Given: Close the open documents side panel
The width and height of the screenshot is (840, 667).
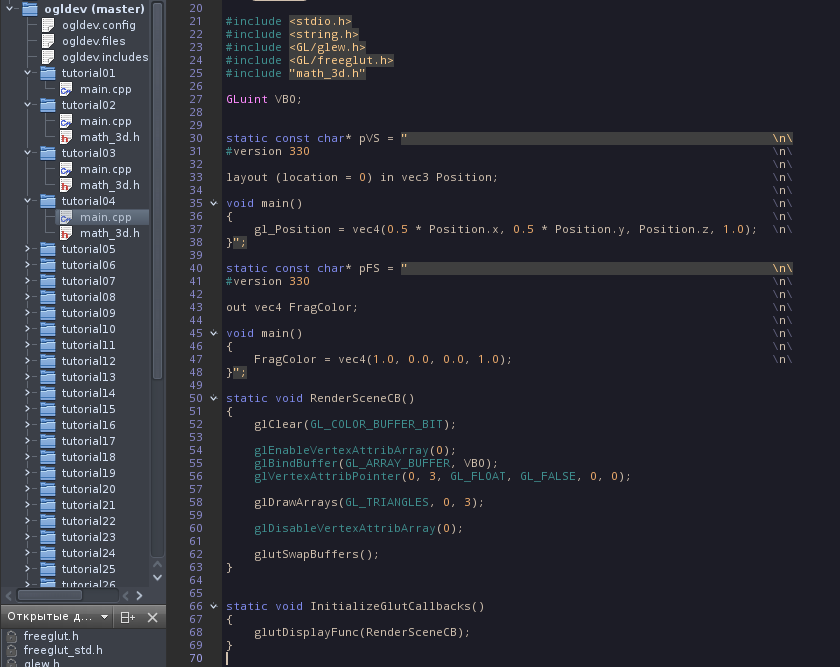Looking at the screenshot, I should [153, 618].
